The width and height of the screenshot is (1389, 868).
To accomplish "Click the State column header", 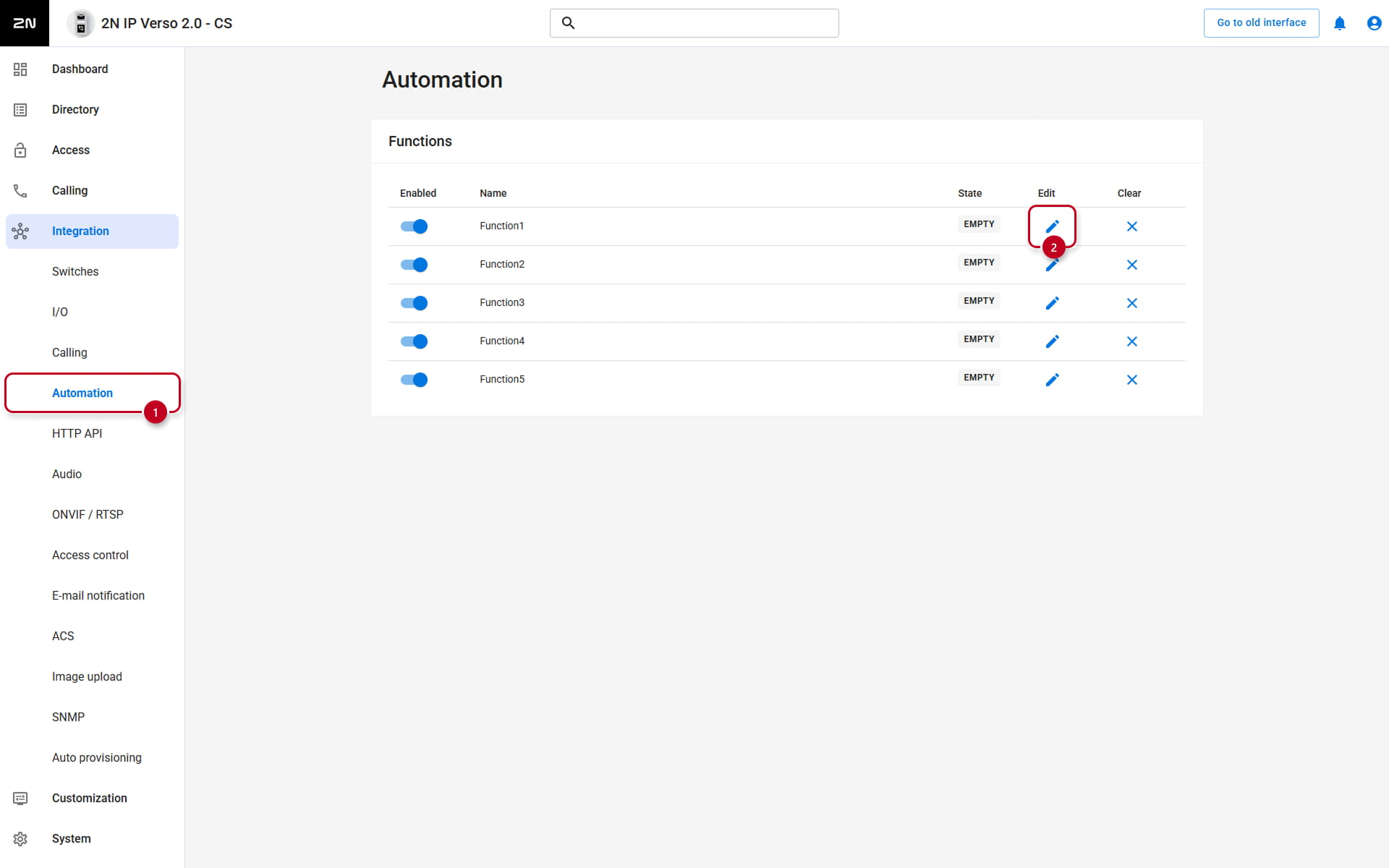I will click(x=969, y=193).
